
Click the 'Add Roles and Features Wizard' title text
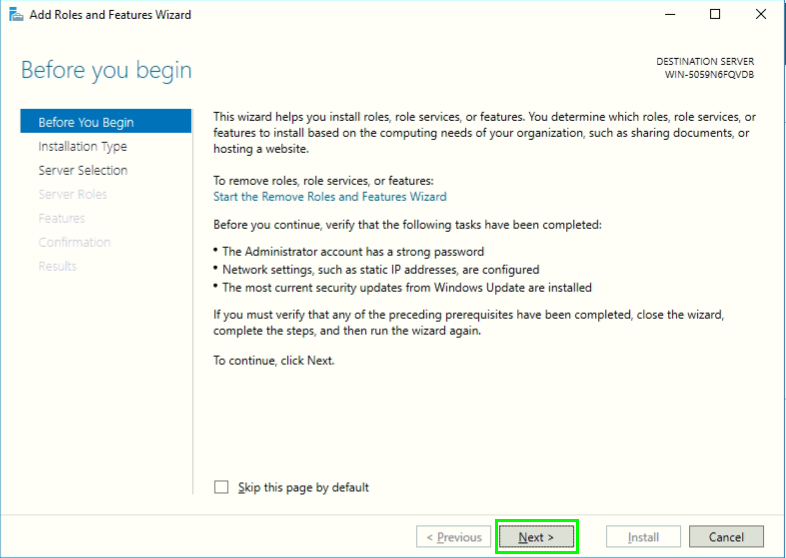110,15
